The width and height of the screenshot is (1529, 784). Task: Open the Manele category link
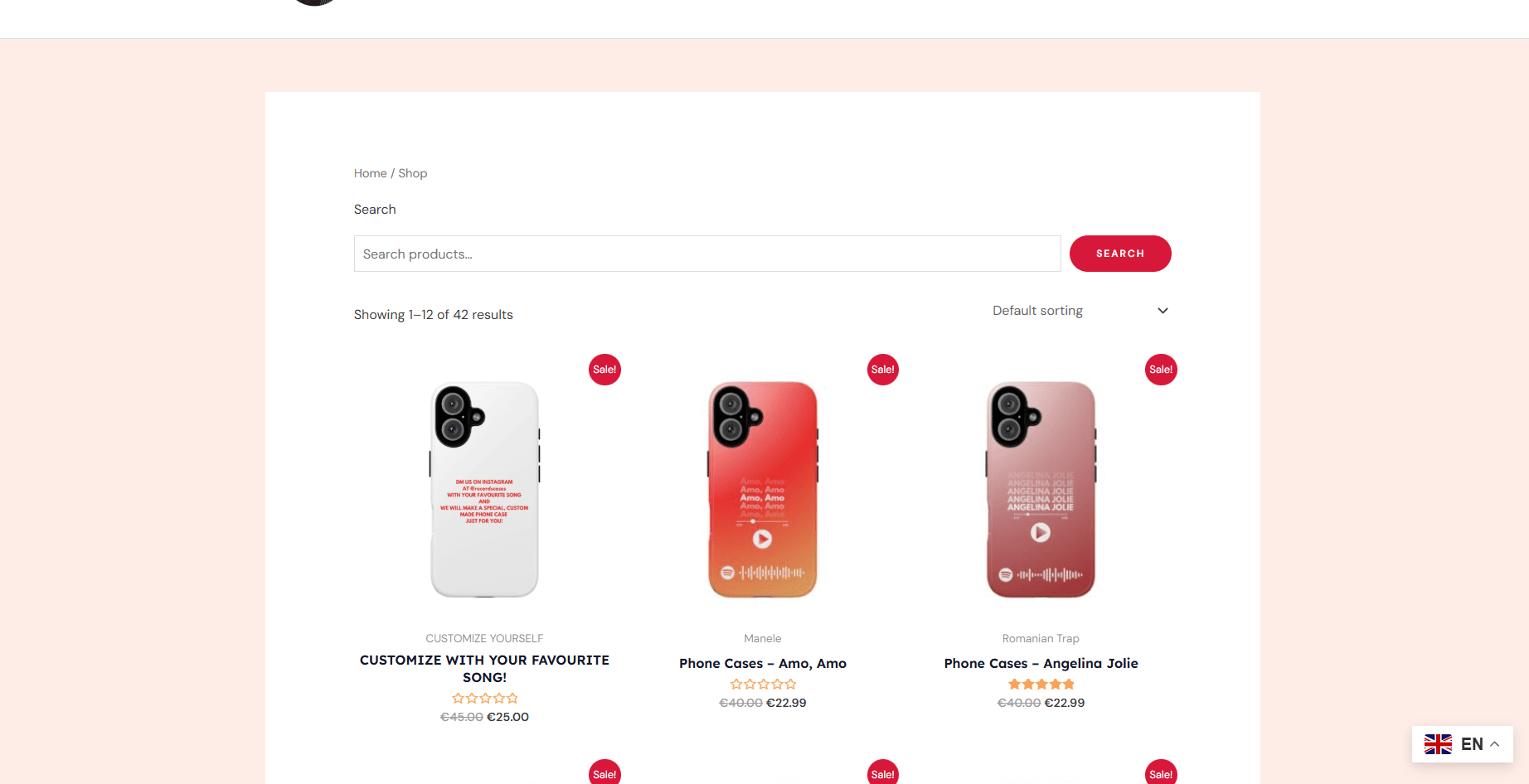[762, 638]
